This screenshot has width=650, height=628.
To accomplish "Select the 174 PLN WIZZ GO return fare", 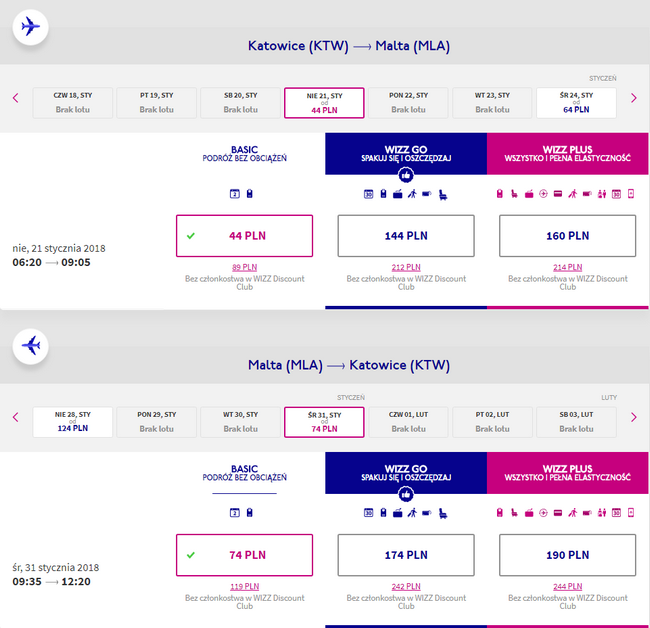I will [x=406, y=555].
